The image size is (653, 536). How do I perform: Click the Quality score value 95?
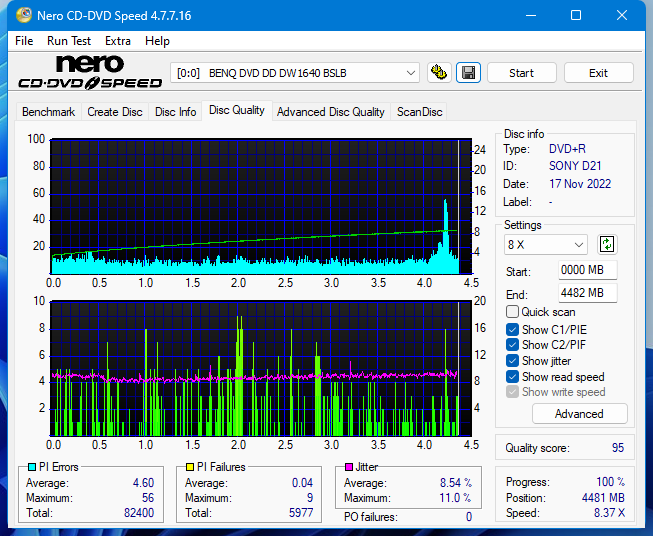(618, 448)
